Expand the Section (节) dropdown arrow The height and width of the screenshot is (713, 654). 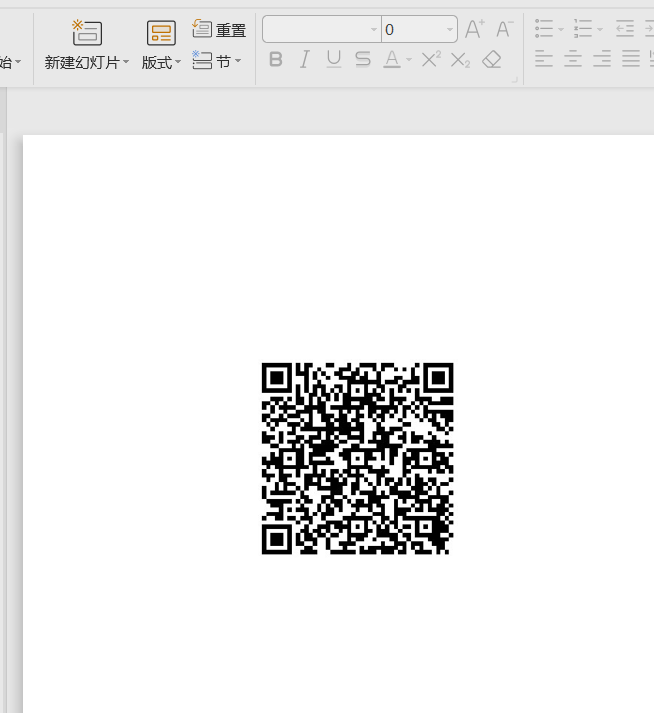[x=238, y=60]
